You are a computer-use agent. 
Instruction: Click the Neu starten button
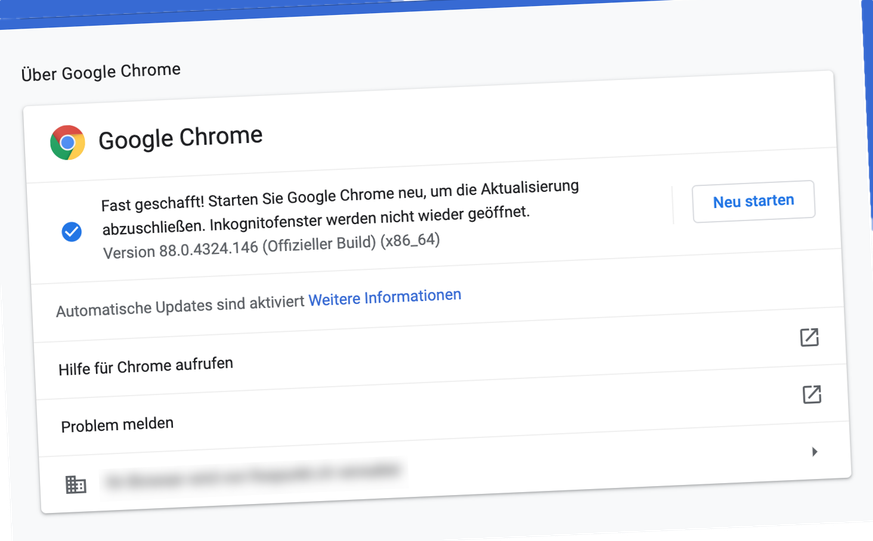pos(753,201)
